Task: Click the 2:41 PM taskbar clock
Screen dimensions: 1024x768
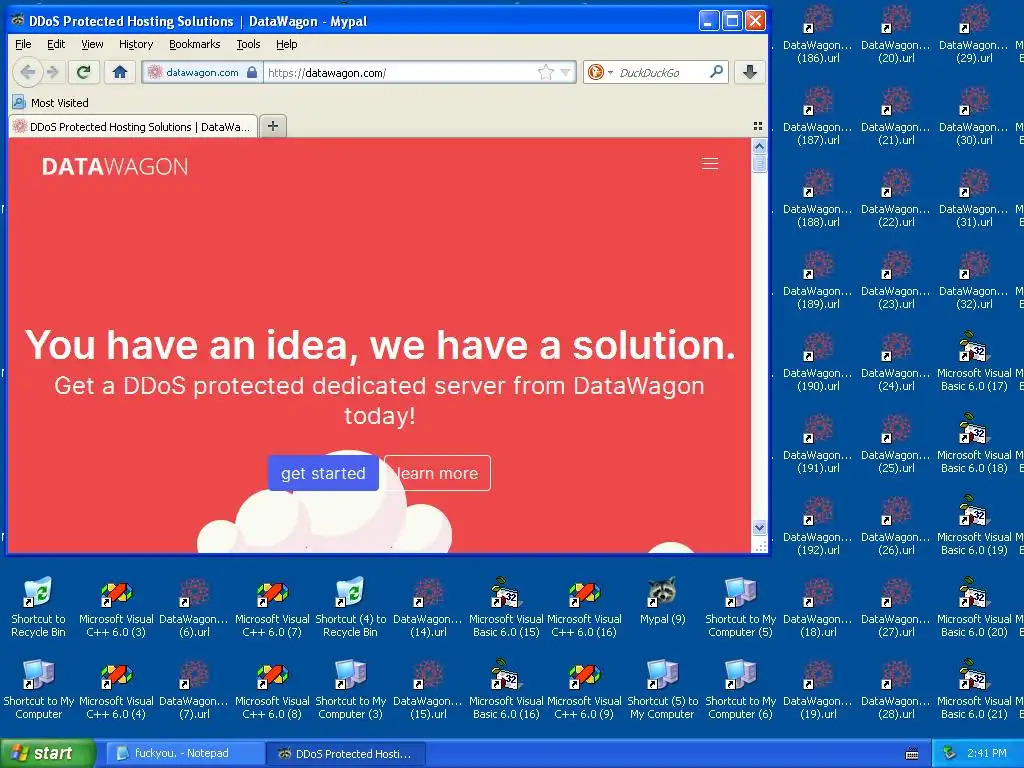Action: click(987, 754)
